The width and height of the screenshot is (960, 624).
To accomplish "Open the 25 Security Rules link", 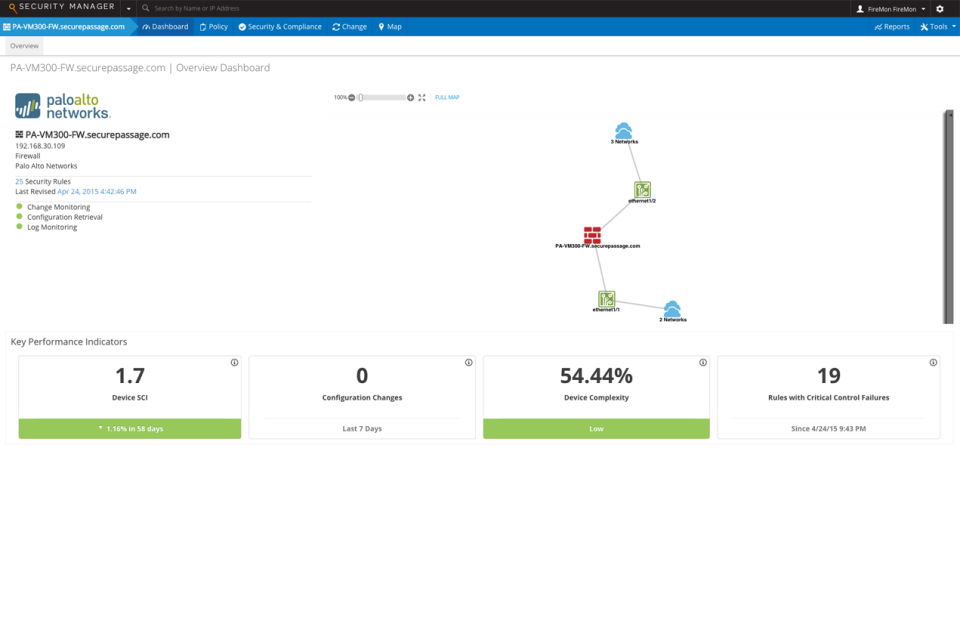I will (44, 180).
